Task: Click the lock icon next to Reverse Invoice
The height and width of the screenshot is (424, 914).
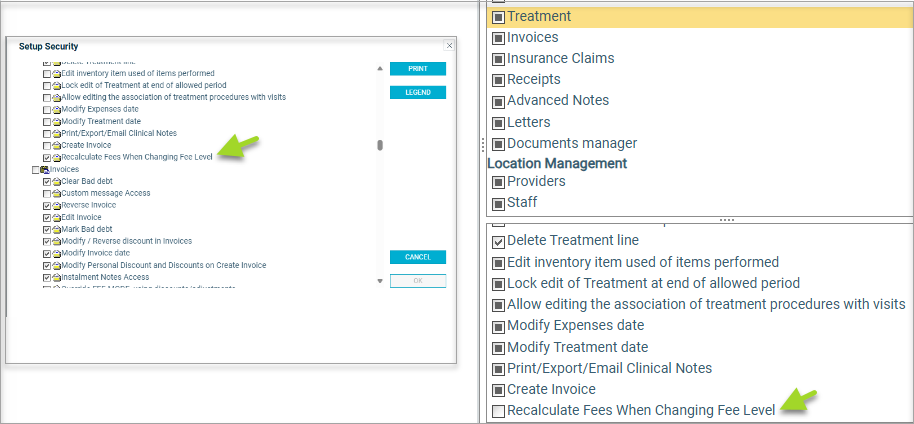Action: pyautogui.click(x=56, y=206)
